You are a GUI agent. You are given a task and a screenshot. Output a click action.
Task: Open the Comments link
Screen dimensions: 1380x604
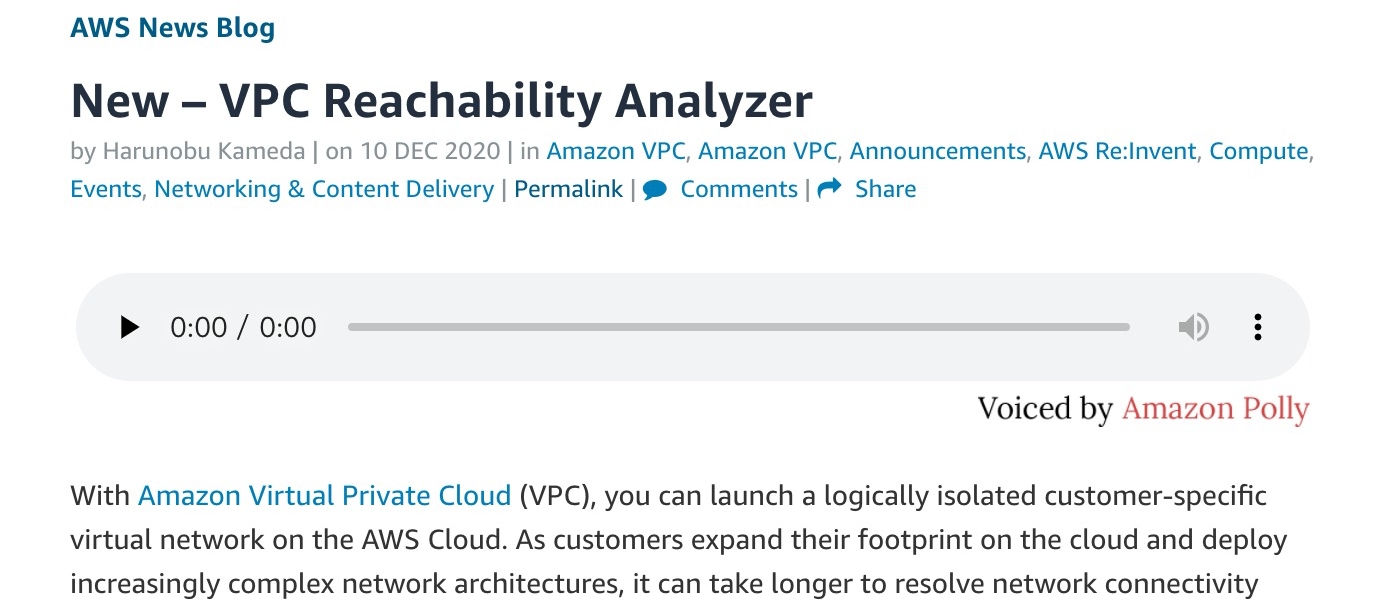(x=739, y=189)
